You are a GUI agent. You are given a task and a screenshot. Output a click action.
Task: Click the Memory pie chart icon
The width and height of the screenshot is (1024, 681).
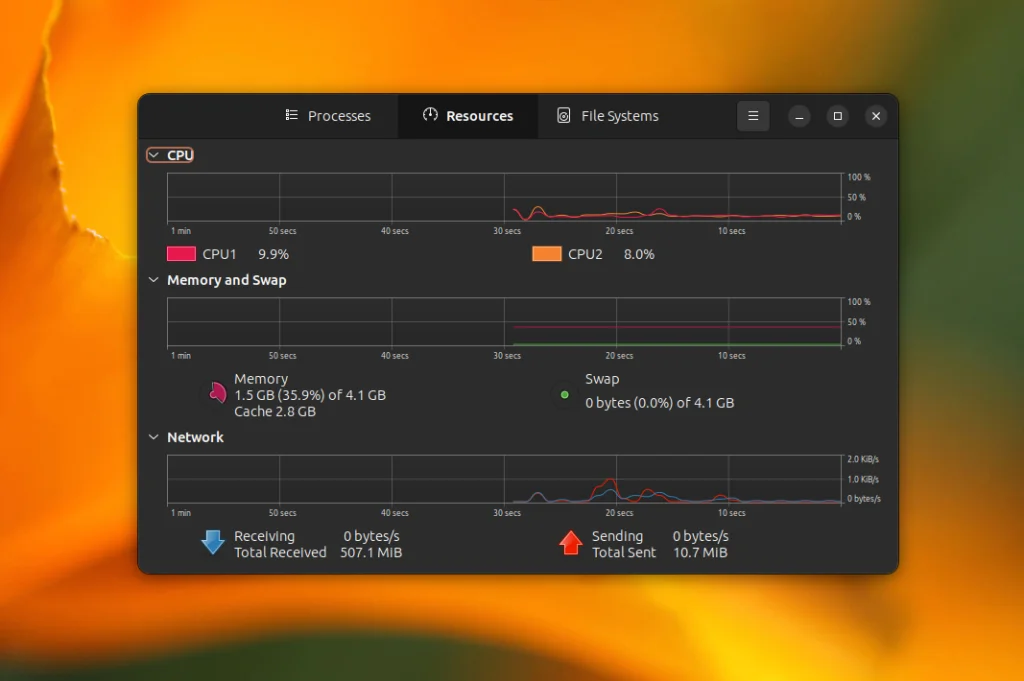tap(217, 392)
